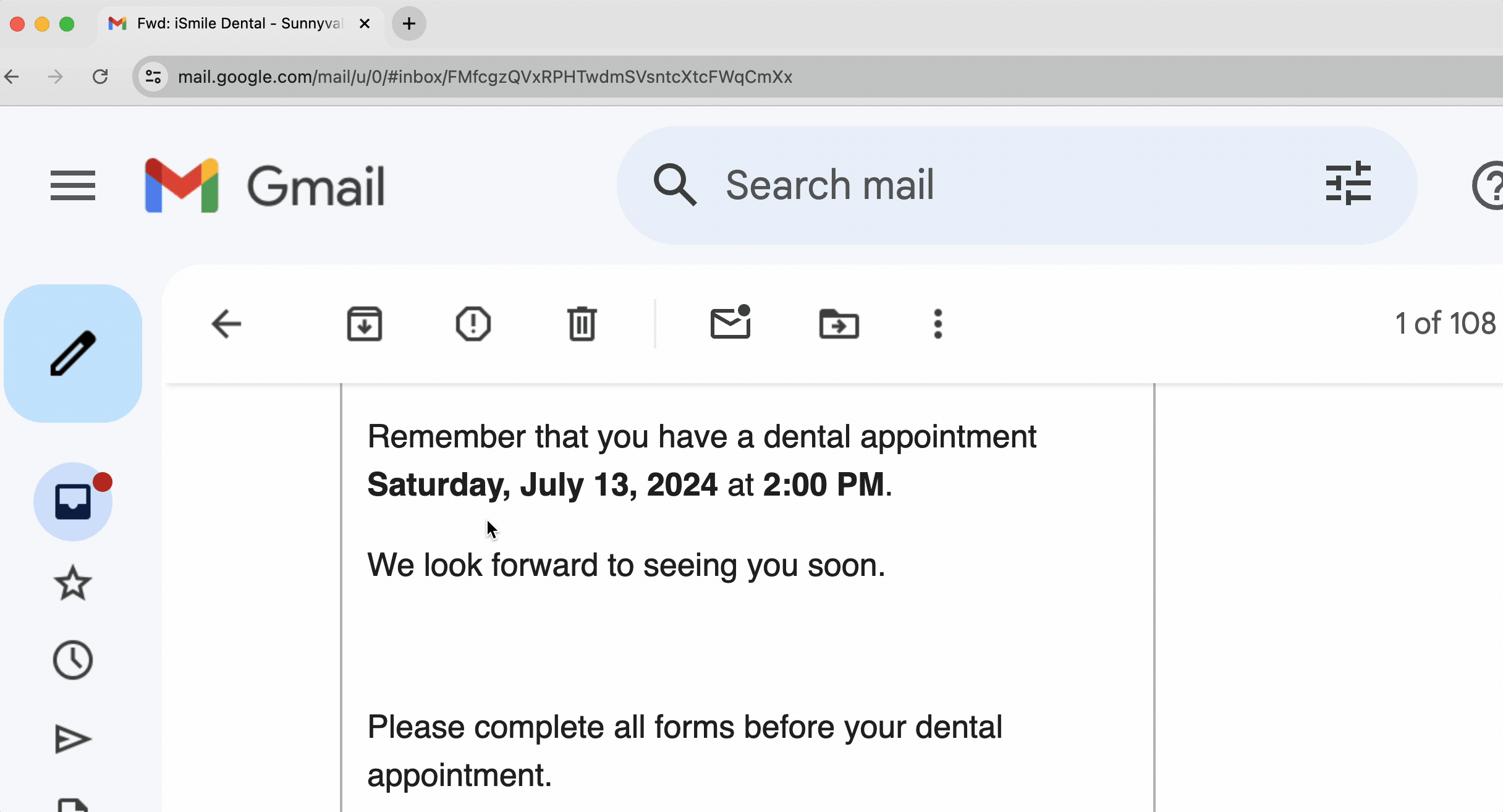This screenshot has width=1503, height=812.
Task: Archive this email
Action: 364,324
